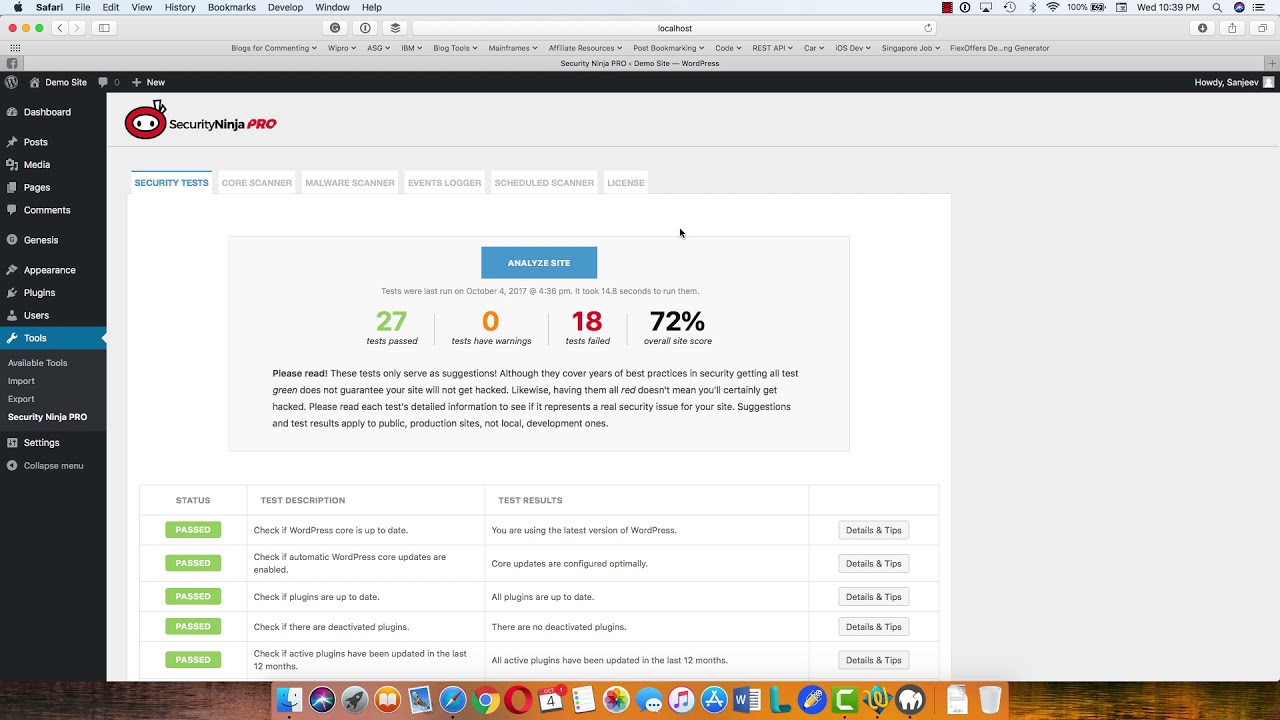
Task: Click the Analyze Site button
Action: tap(539, 262)
